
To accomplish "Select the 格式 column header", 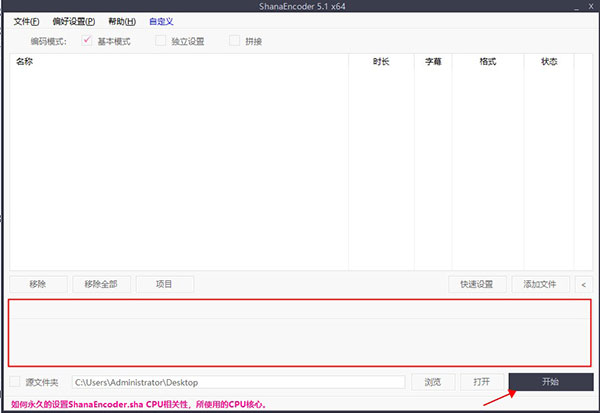I will tap(488, 62).
